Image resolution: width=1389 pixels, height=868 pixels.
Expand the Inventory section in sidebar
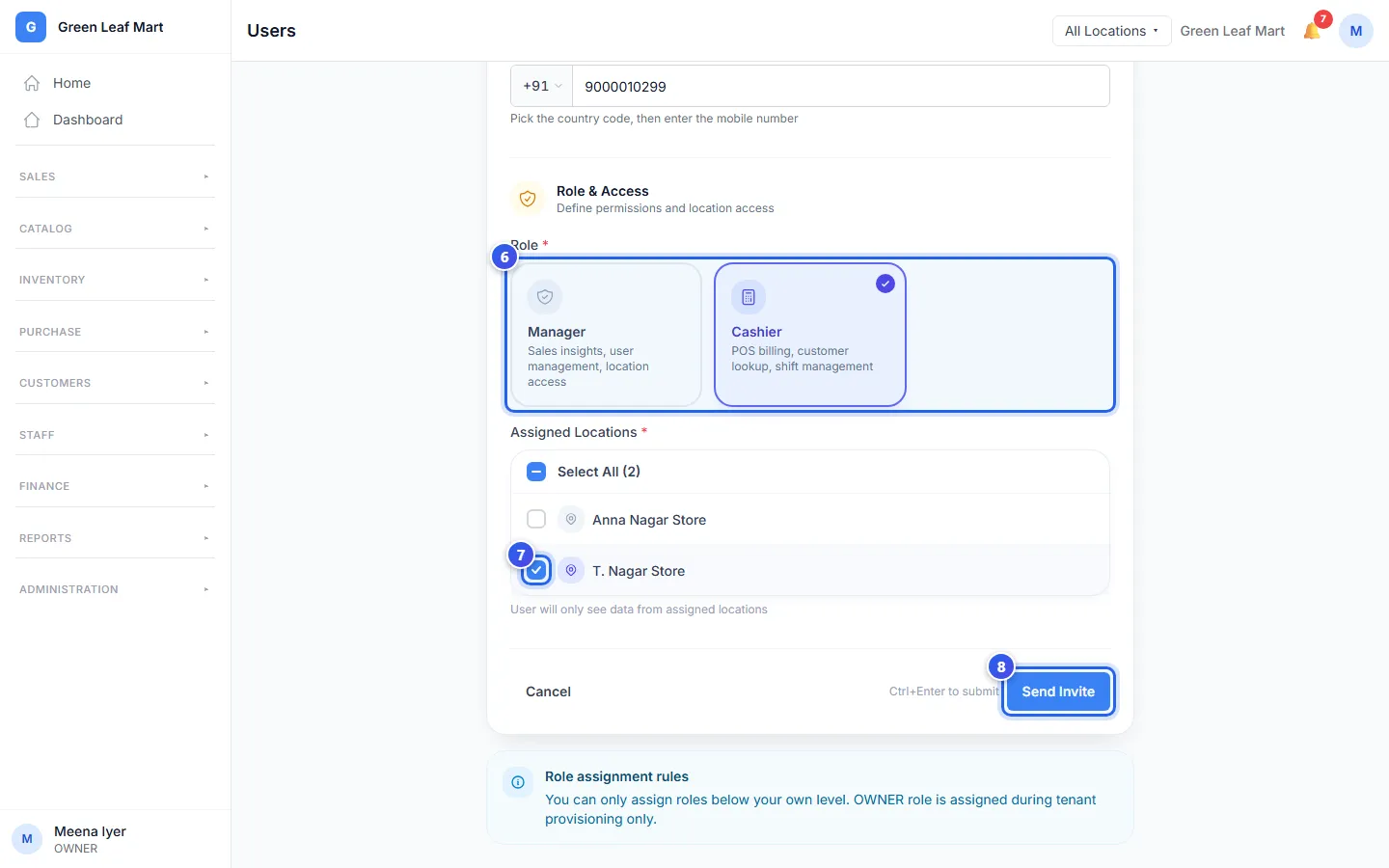coord(115,280)
